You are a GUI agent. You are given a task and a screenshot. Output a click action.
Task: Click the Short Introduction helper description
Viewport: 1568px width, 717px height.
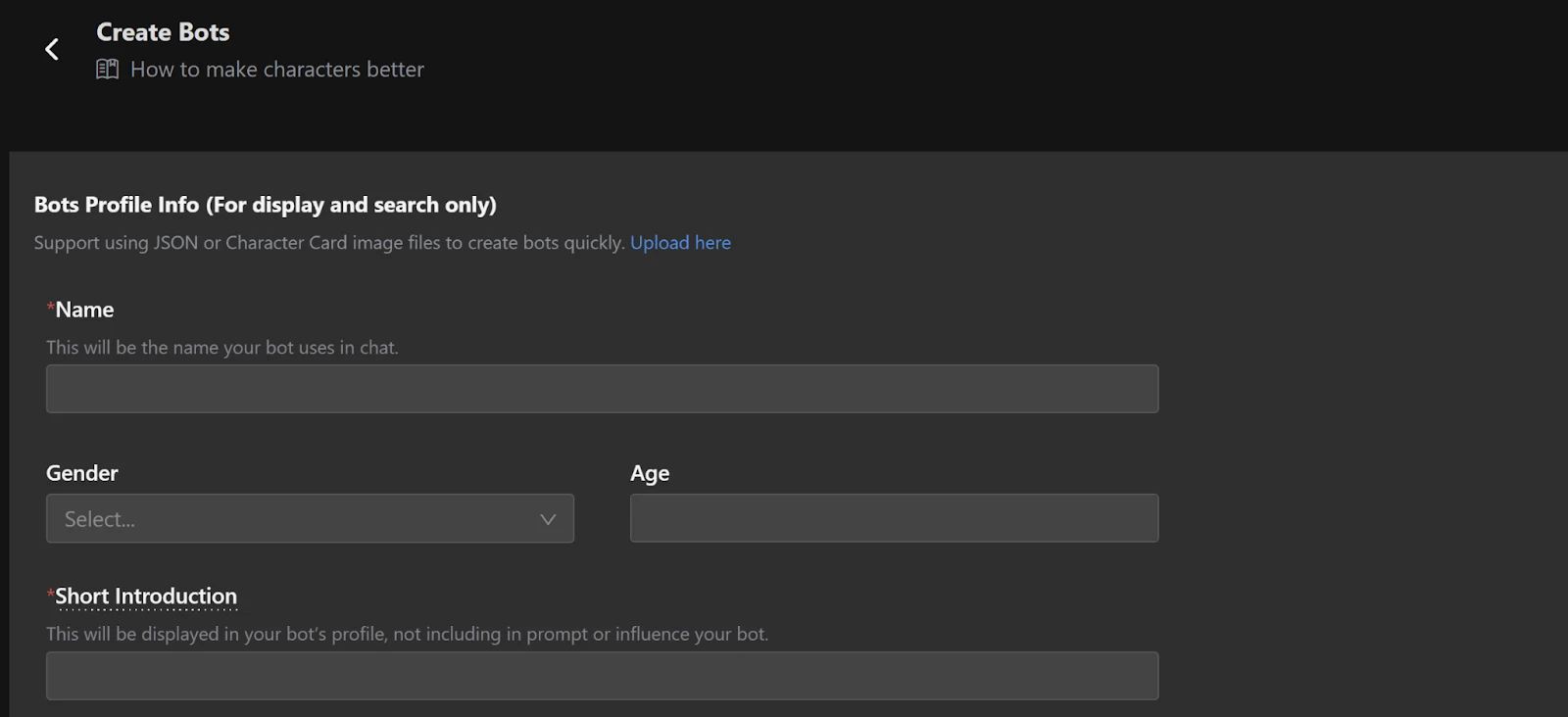[407, 634]
